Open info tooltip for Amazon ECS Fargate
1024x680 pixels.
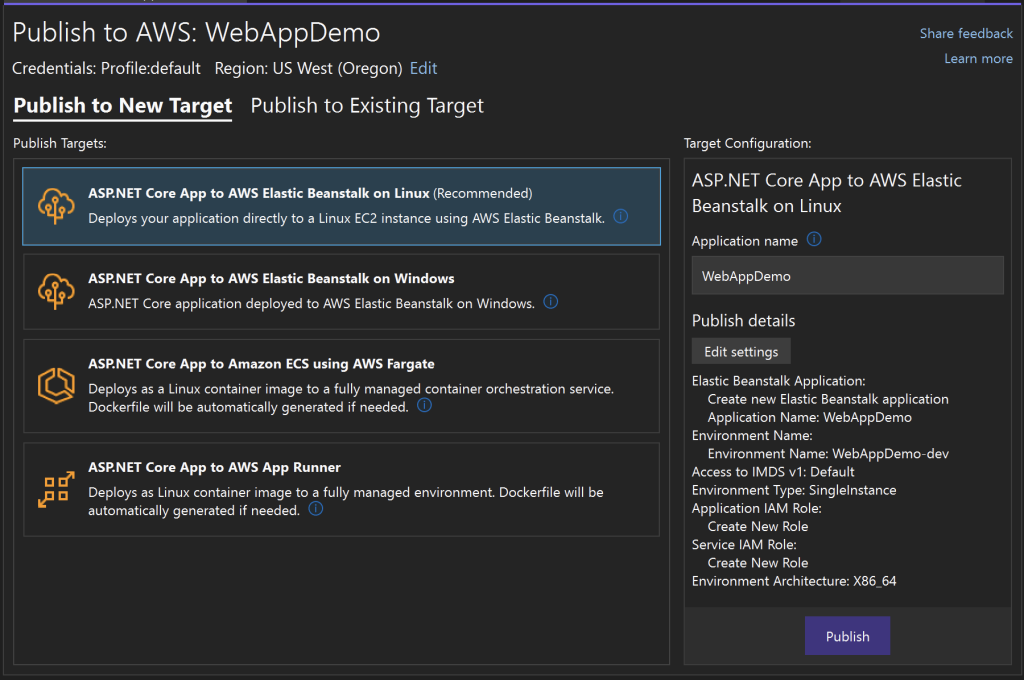pyautogui.click(x=422, y=405)
